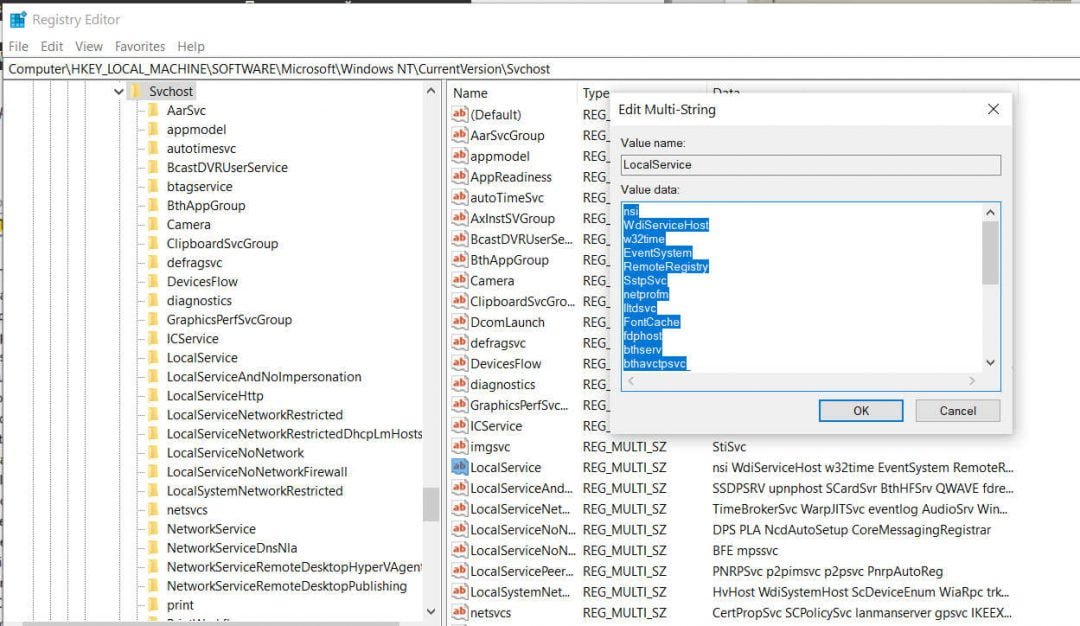Click the string icon next to (Default) value
Viewport: 1080px width, 626px height.
point(460,115)
